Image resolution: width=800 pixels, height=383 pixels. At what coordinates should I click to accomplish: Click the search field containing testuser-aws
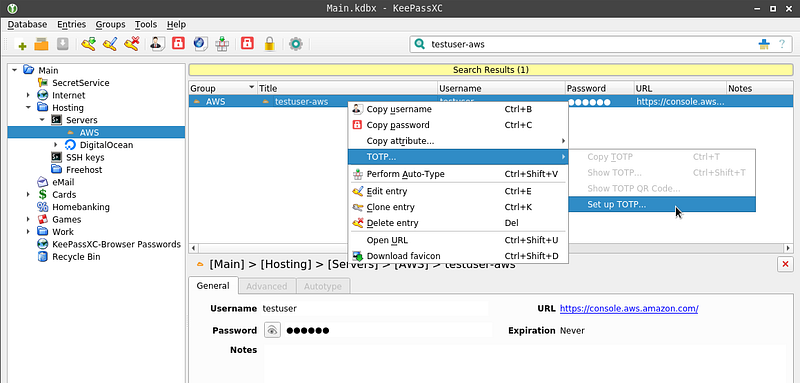coord(592,44)
